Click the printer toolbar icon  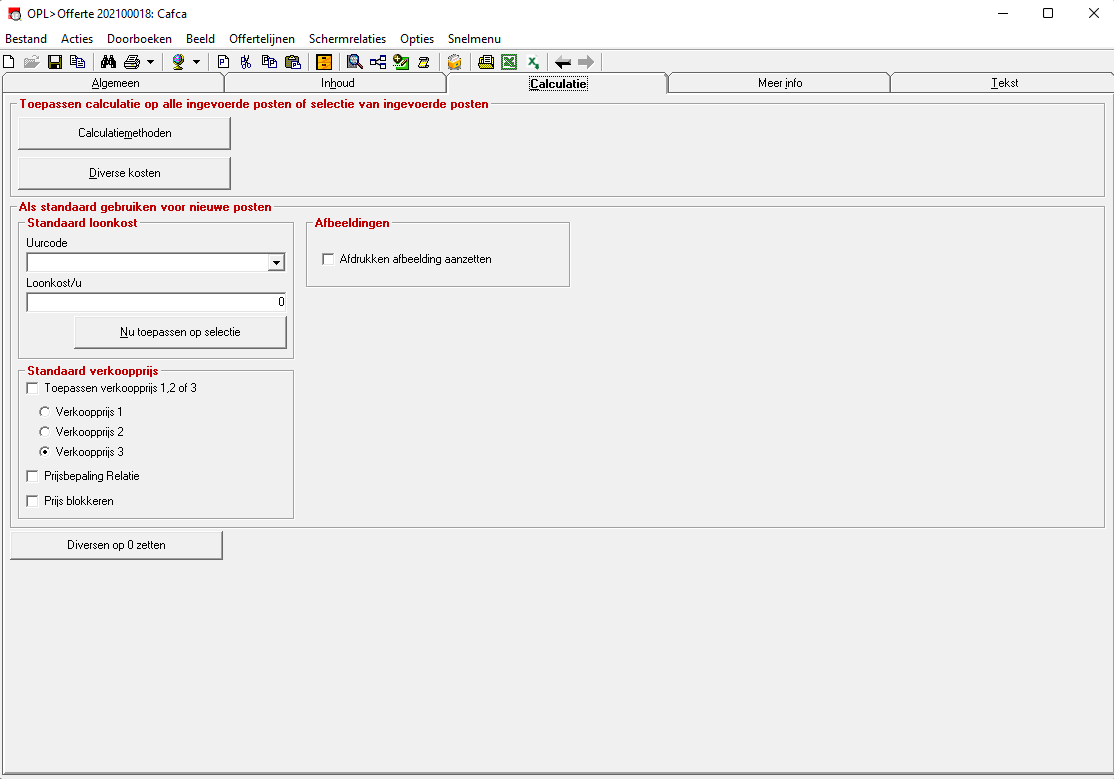[x=132, y=62]
